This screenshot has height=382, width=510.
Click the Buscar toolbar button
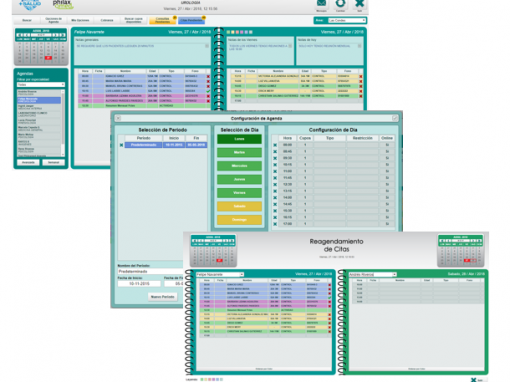click(27, 20)
